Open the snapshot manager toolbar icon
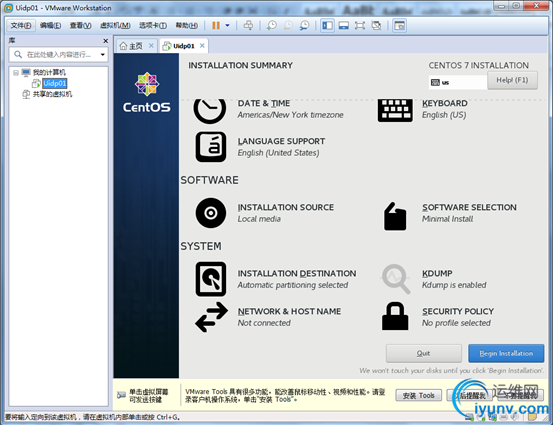The height and width of the screenshot is (425, 555). tap(304, 25)
